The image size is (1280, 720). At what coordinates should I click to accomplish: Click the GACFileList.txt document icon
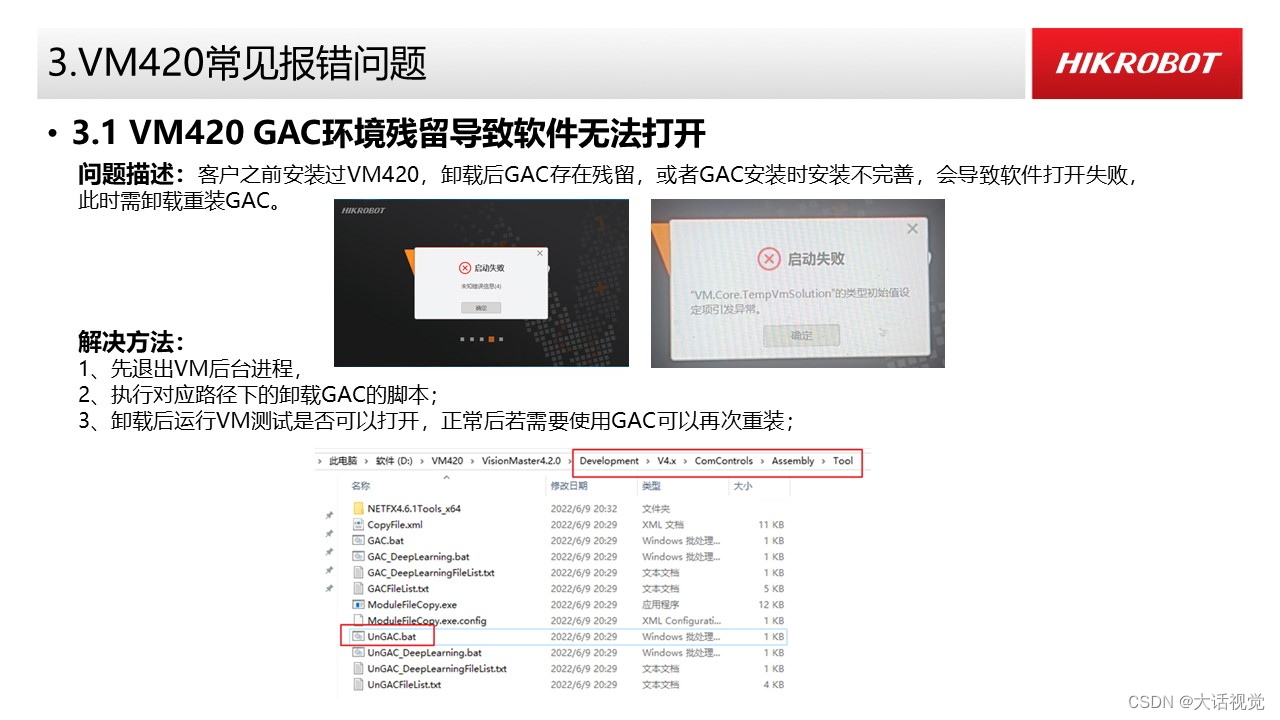(358, 589)
